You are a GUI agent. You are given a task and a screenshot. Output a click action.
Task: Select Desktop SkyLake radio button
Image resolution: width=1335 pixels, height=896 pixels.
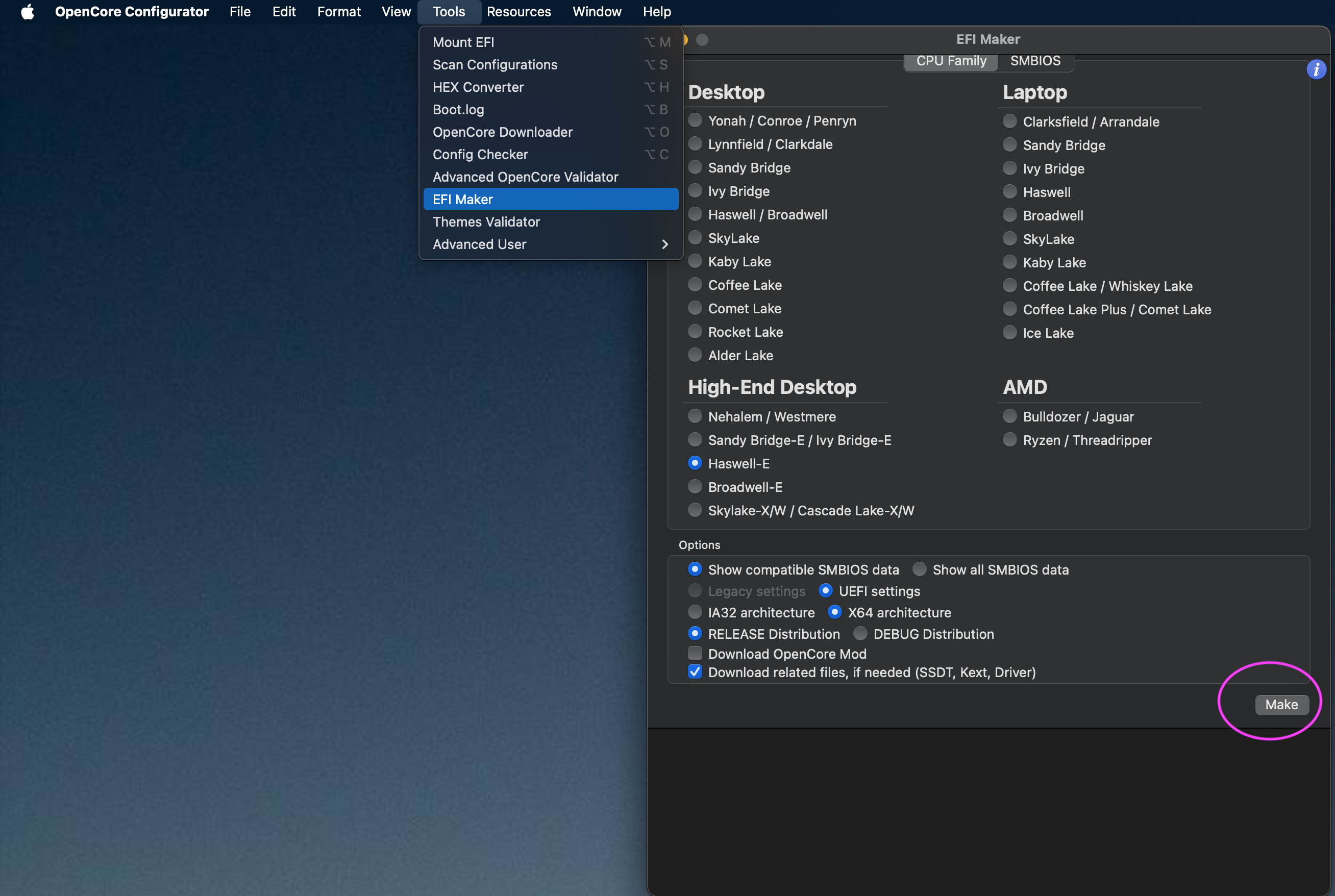point(695,237)
